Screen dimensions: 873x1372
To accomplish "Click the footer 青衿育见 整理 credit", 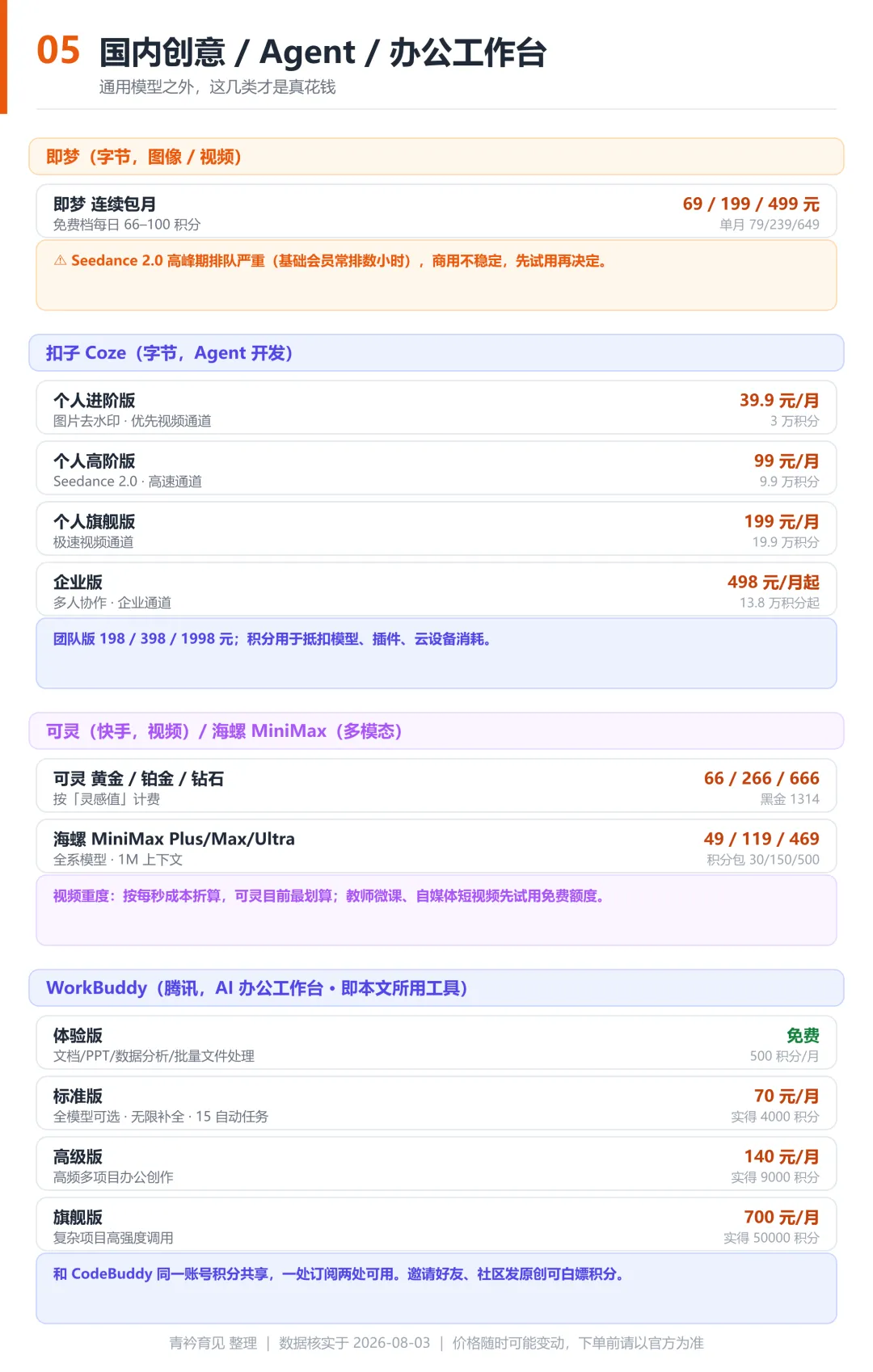I will tap(213, 1343).
